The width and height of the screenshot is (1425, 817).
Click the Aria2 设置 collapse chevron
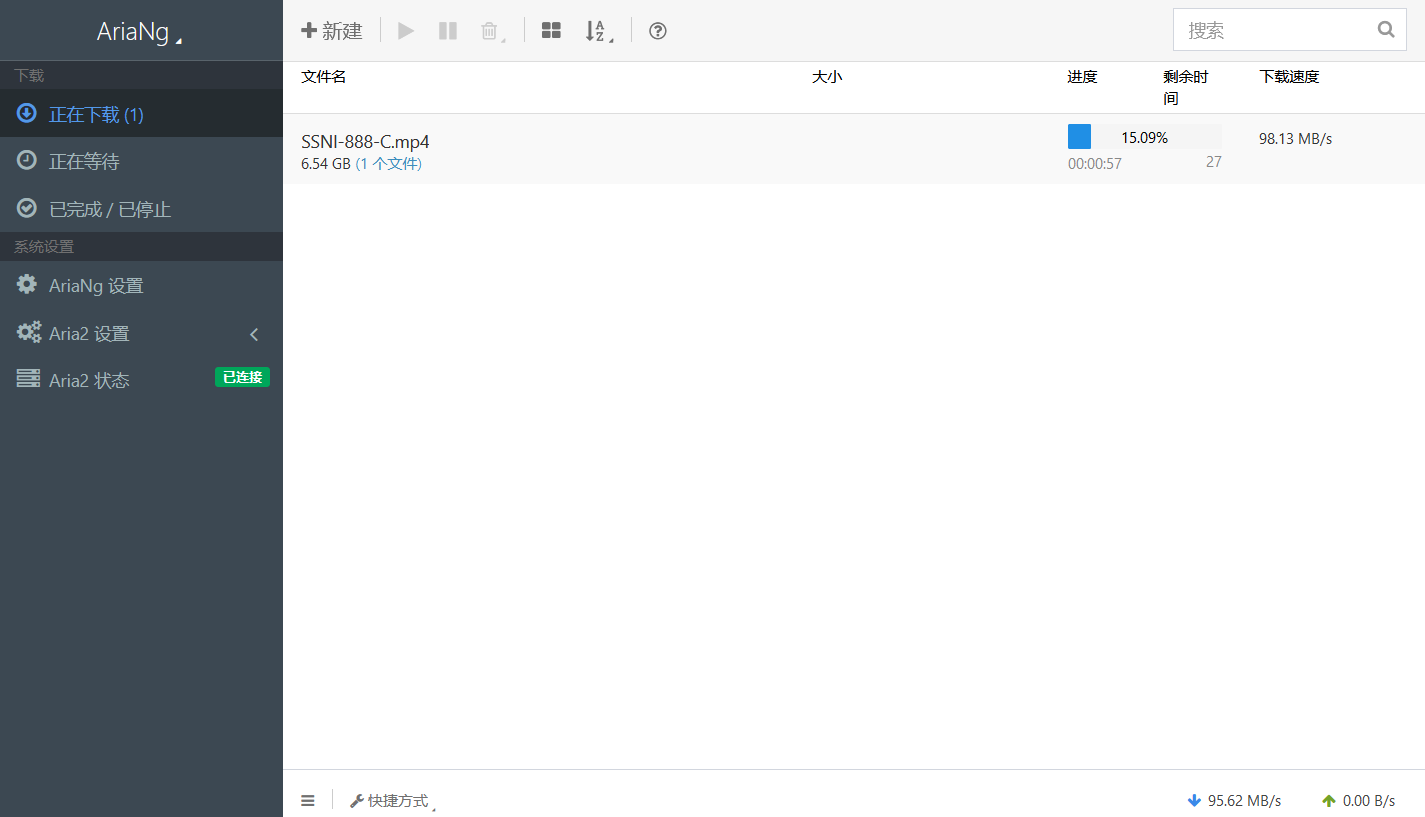tap(254, 334)
